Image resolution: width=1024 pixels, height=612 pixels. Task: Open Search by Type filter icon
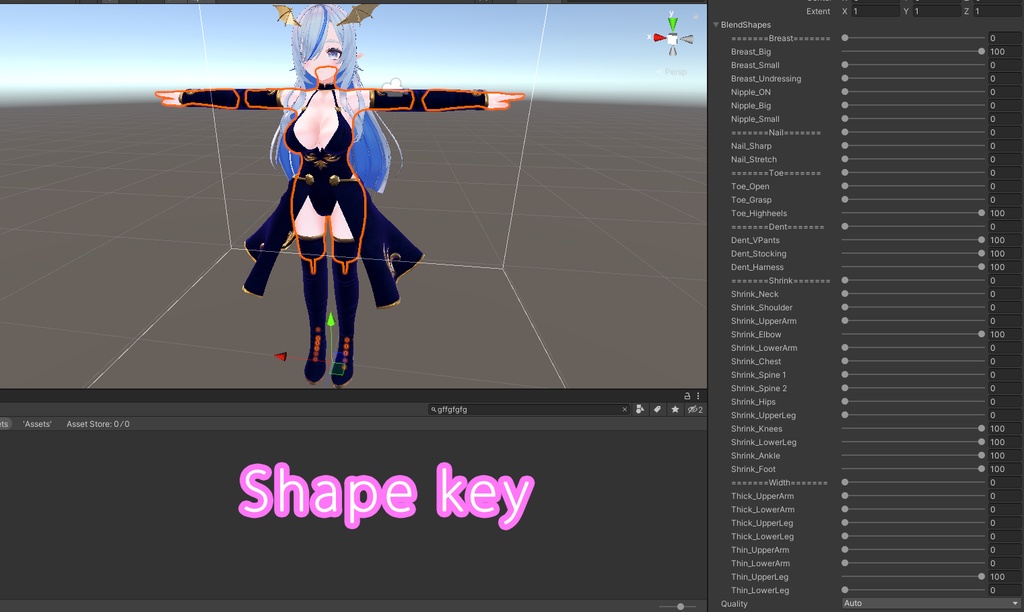coord(640,410)
